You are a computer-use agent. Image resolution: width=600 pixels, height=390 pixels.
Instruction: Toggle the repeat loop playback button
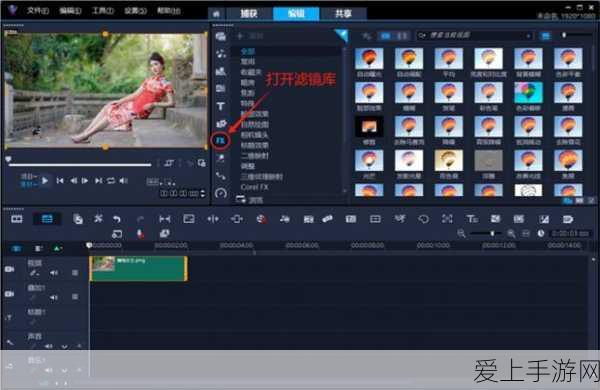point(111,181)
